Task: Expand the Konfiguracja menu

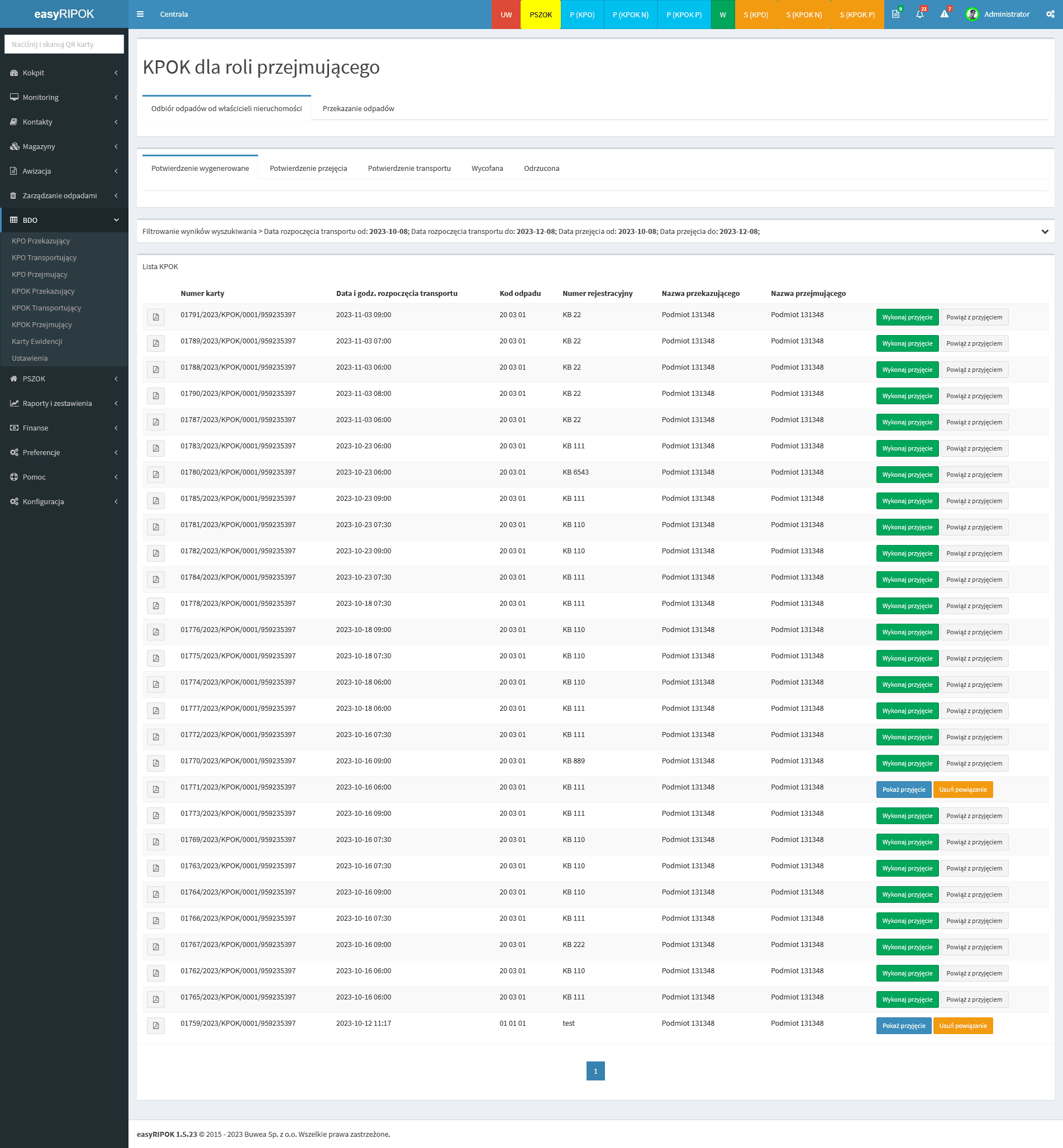Action: (64, 501)
